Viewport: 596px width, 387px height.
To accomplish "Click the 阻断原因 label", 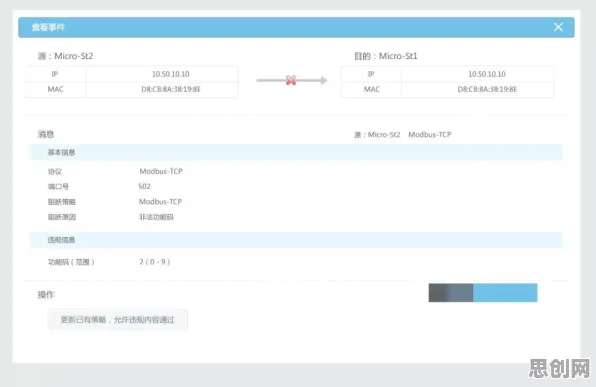I will (x=62, y=217).
